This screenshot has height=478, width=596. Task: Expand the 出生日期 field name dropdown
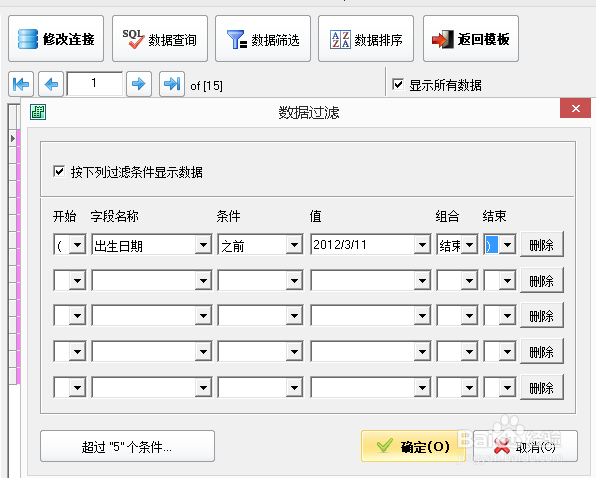coord(203,245)
